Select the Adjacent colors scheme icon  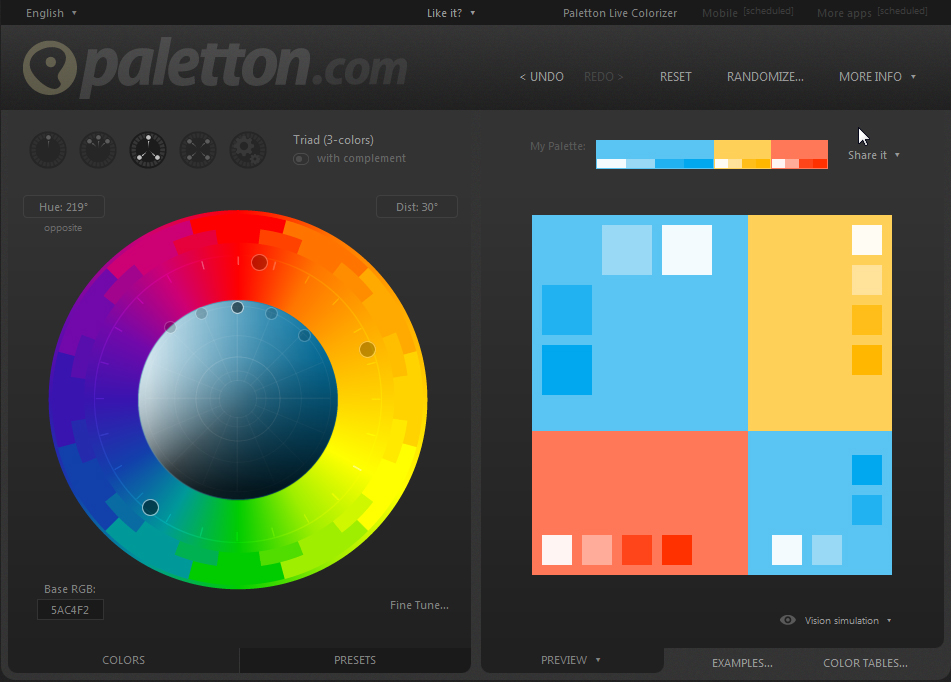coord(98,150)
